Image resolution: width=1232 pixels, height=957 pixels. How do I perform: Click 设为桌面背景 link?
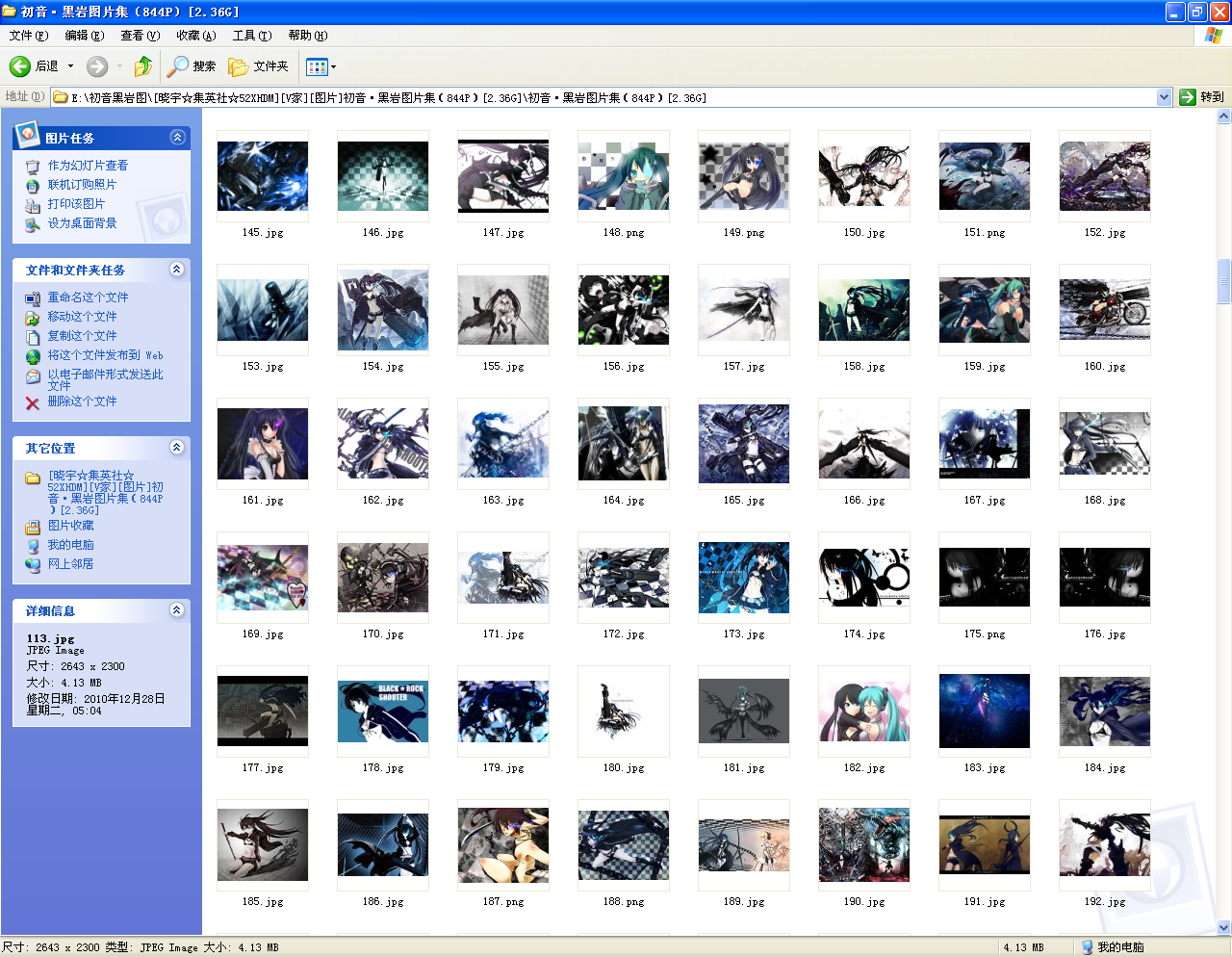click(82, 223)
